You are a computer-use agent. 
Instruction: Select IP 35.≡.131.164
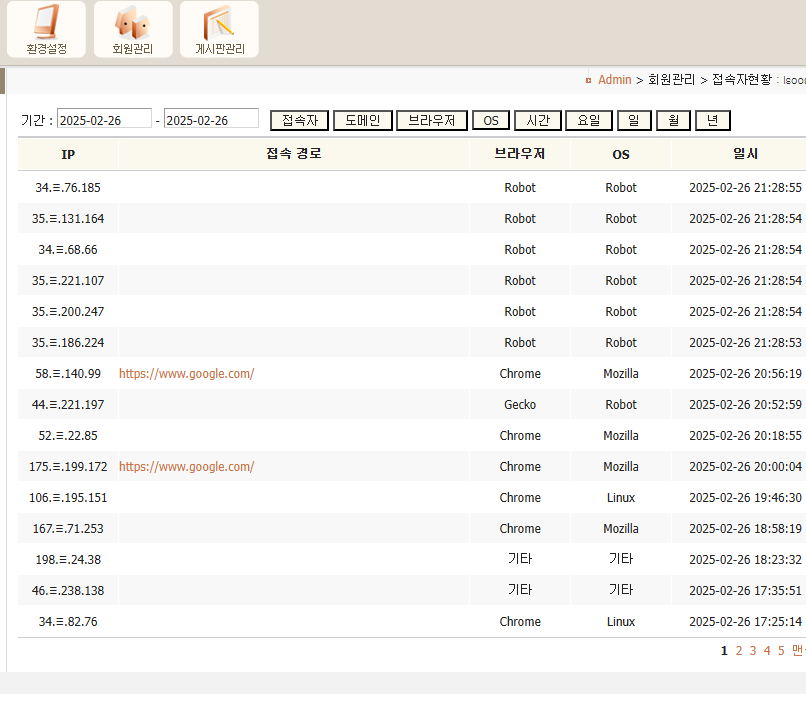68,219
